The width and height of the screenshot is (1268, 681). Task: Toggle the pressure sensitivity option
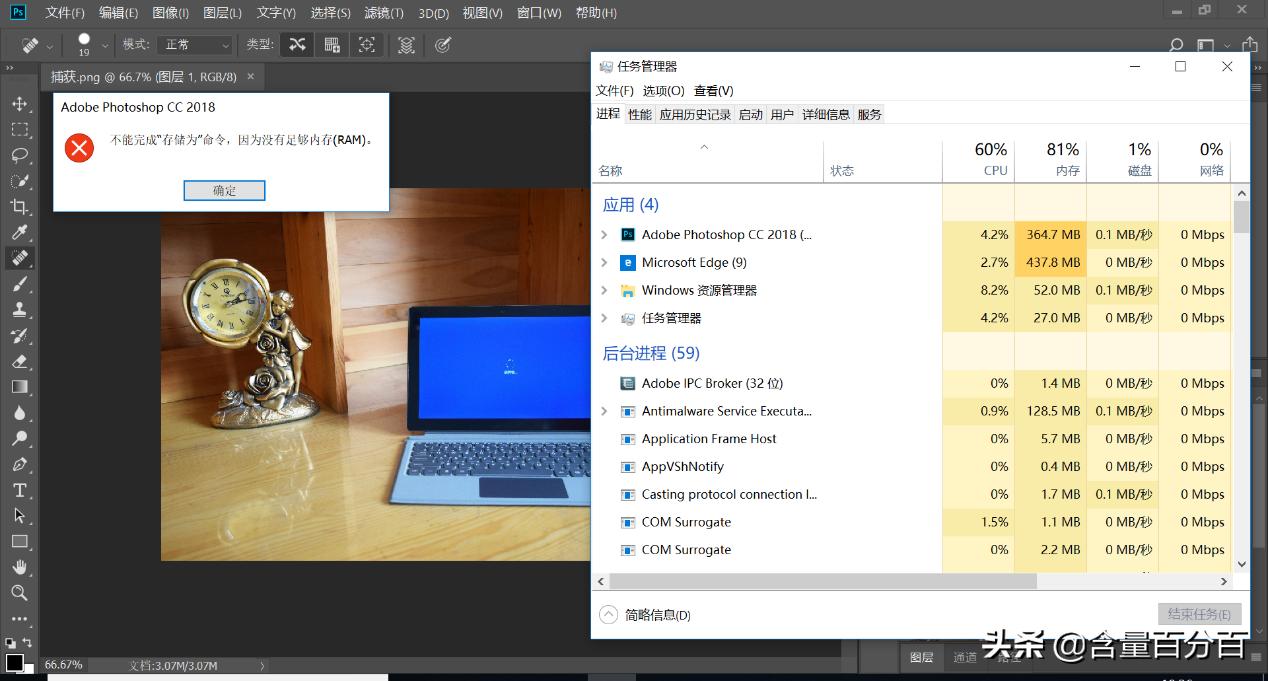point(444,44)
